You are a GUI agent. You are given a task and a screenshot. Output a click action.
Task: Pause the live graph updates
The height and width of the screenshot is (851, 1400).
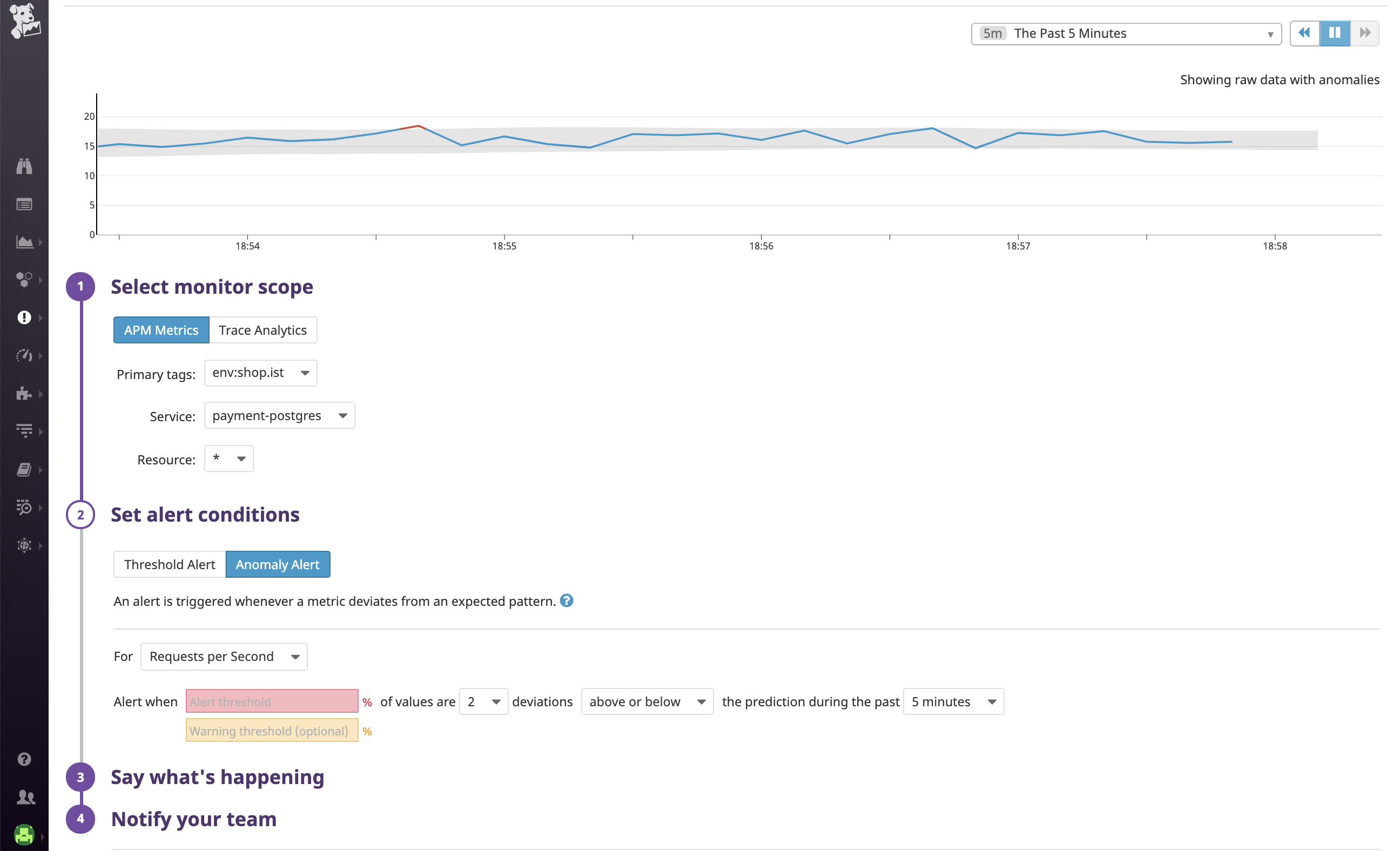[x=1334, y=33]
